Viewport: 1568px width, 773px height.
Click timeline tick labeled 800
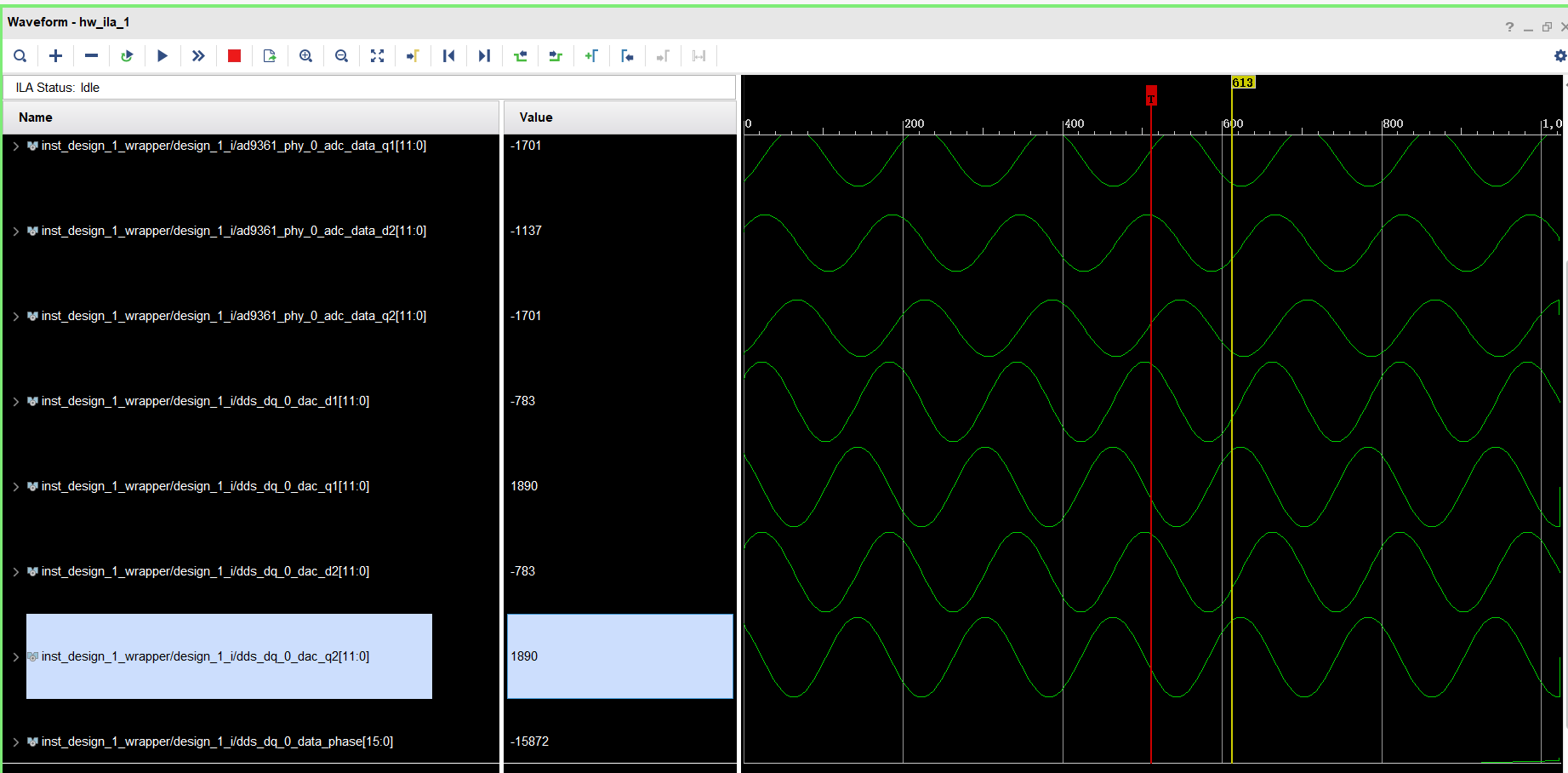coord(1393,123)
